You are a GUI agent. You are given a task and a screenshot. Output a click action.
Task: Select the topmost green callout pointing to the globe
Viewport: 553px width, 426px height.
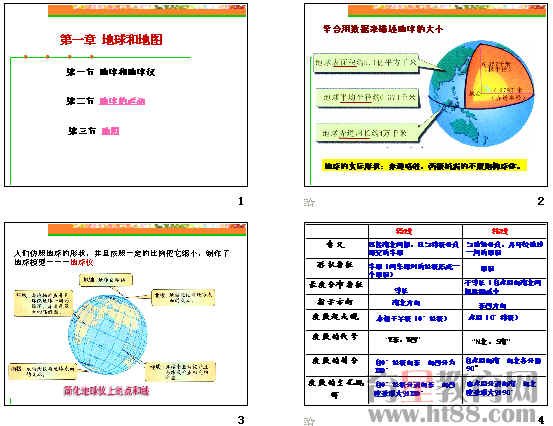[x=366, y=63]
